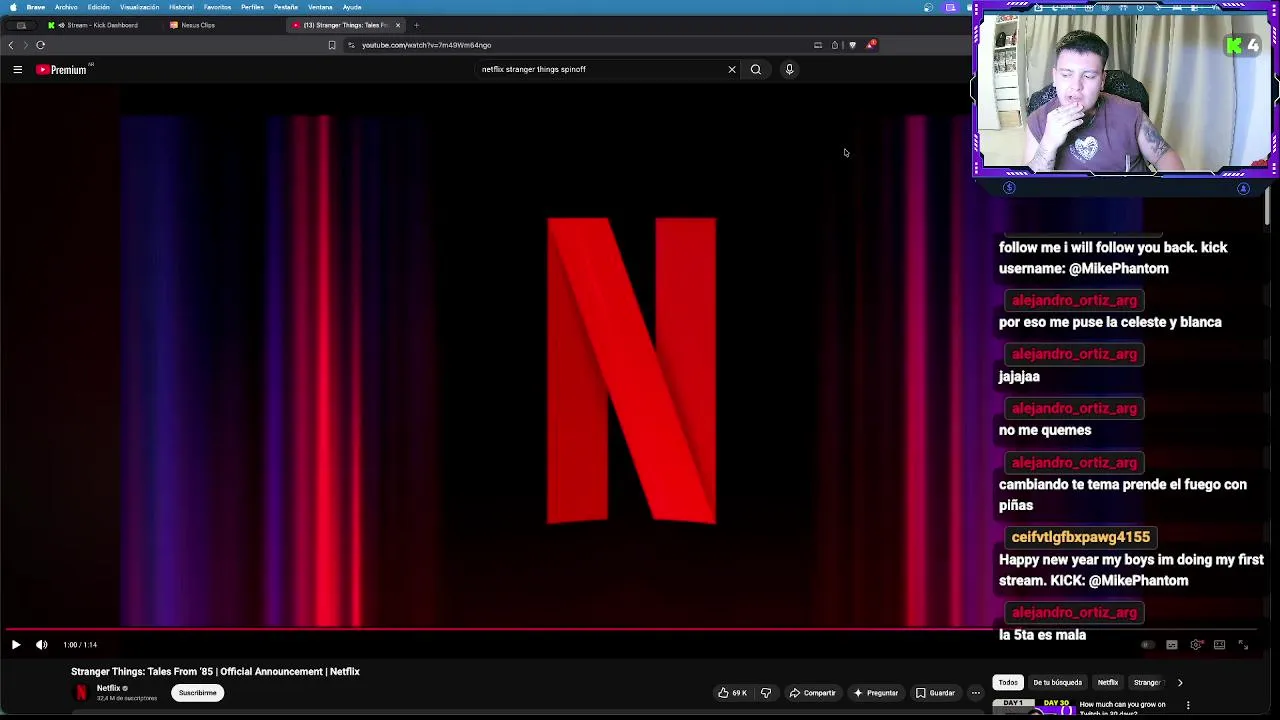Open the Archivo menu

click(x=66, y=7)
